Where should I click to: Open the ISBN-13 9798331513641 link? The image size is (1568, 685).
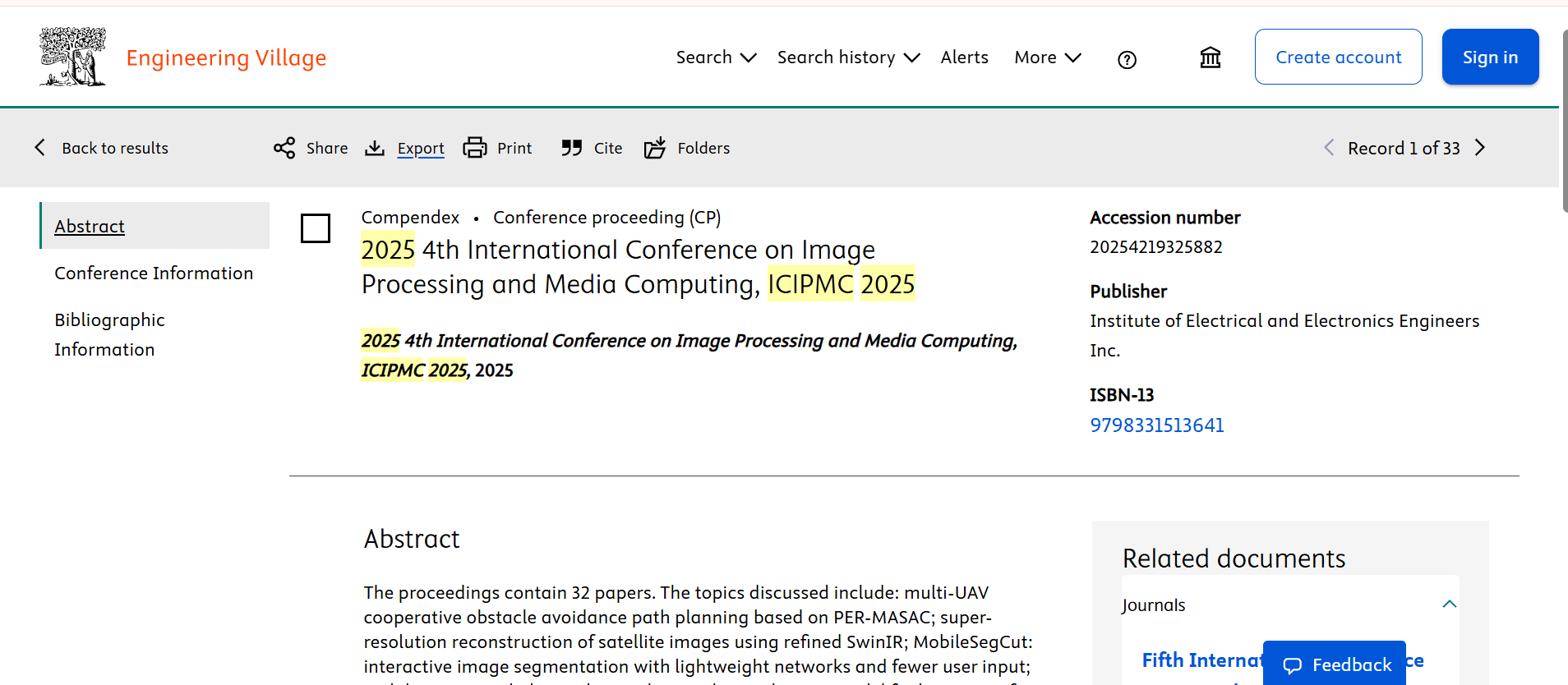(x=1156, y=425)
